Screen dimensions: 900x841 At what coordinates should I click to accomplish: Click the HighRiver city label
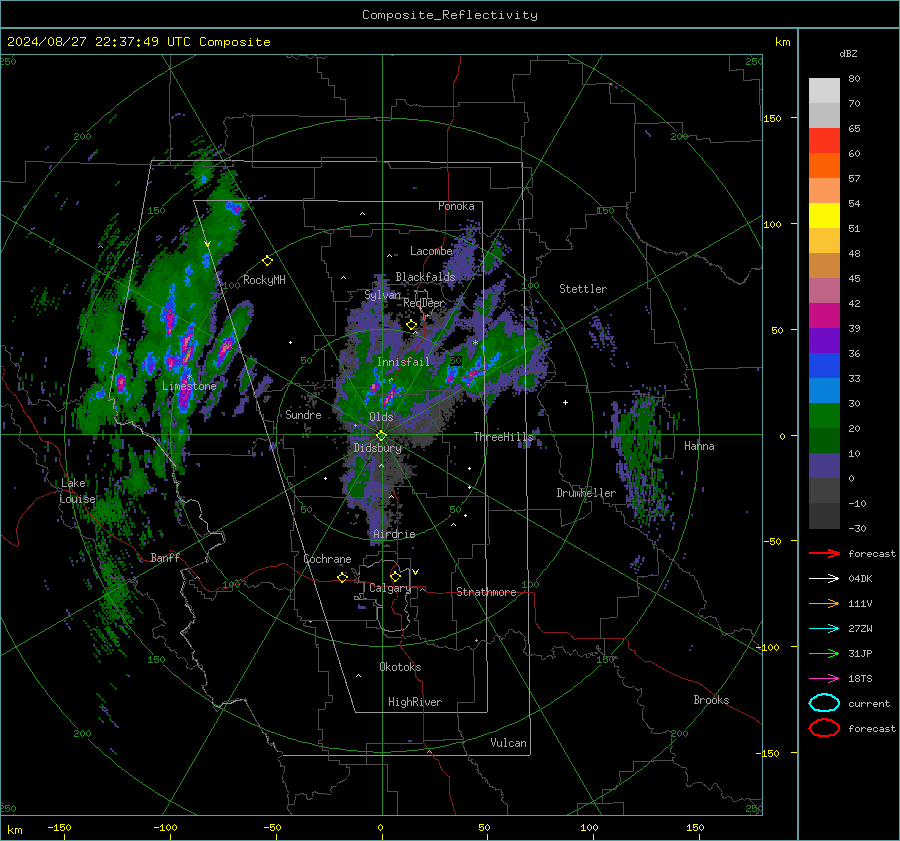coord(415,702)
